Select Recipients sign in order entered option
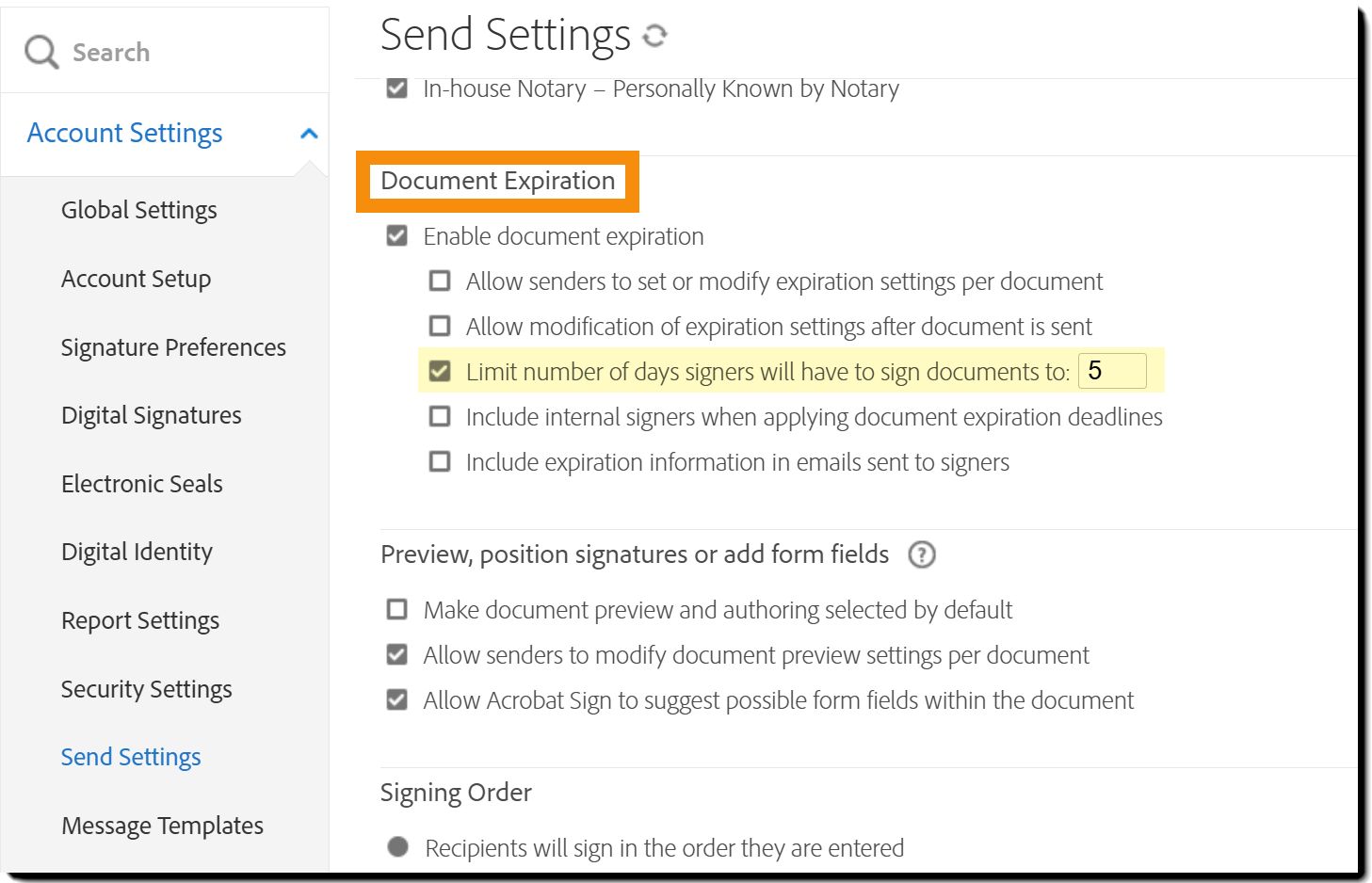The image size is (1372, 883). click(398, 847)
